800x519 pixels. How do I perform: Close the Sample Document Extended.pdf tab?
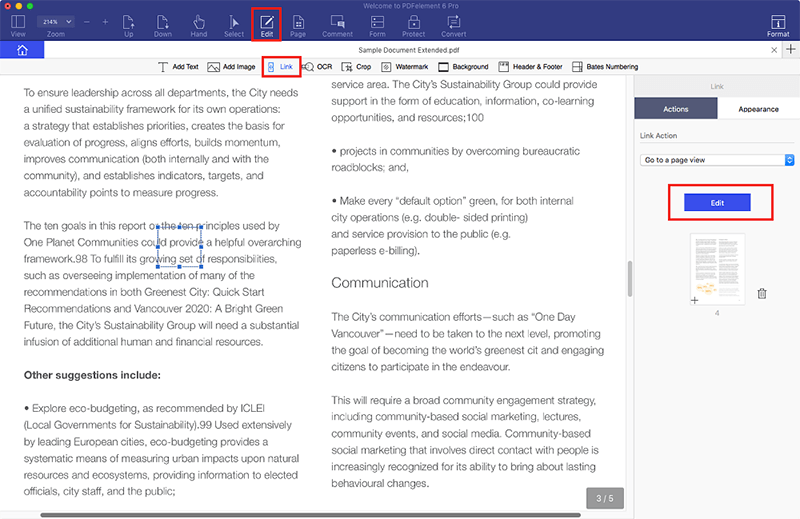[774, 50]
